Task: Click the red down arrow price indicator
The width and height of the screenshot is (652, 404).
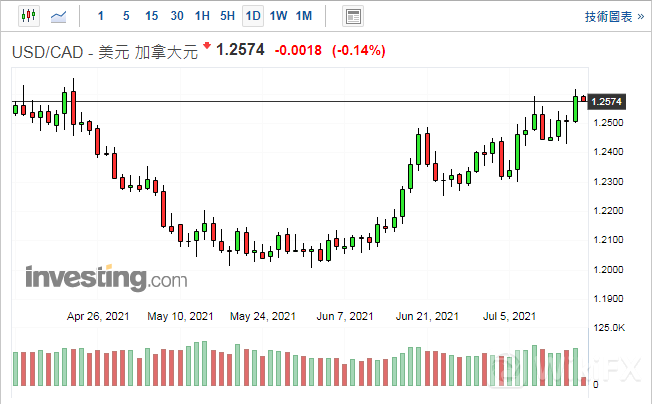Action: pos(207,47)
